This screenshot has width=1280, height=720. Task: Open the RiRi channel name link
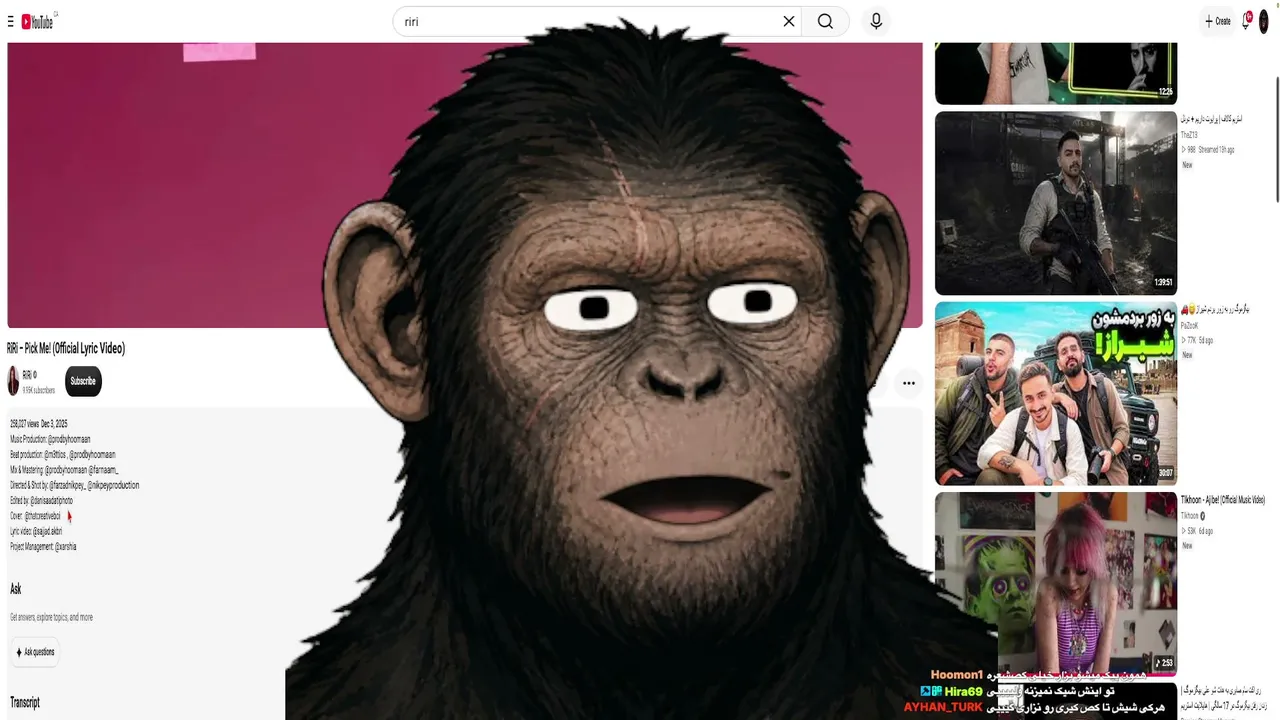[29, 375]
